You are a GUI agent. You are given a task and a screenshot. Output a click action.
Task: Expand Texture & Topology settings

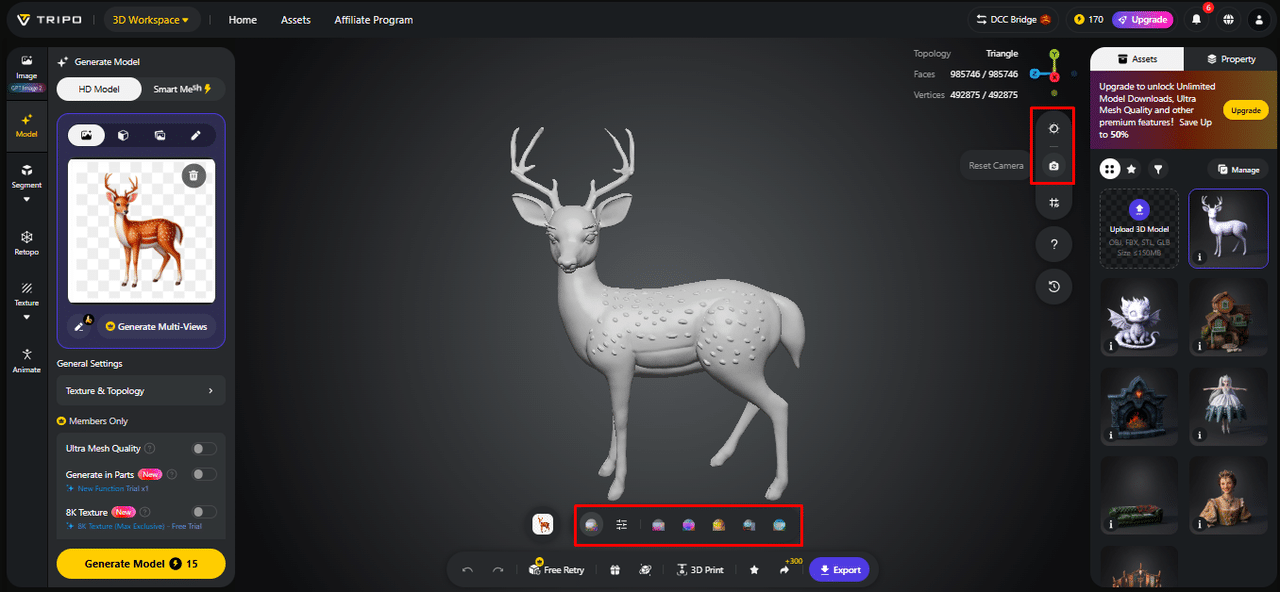(x=141, y=391)
